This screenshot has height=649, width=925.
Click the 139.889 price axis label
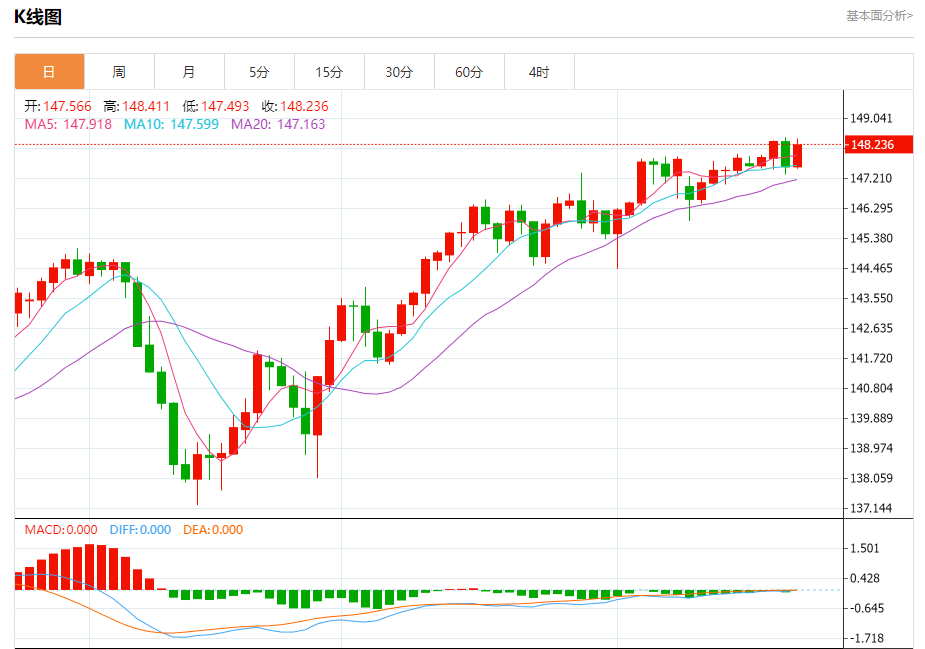tap(871, 418)
